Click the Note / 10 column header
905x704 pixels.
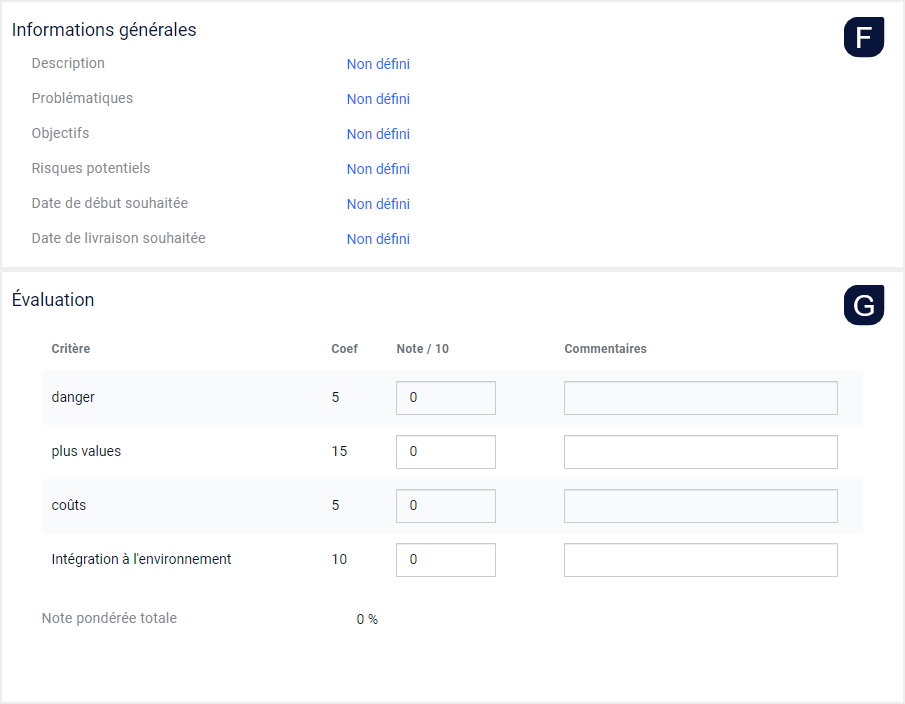tap(422, 349)
